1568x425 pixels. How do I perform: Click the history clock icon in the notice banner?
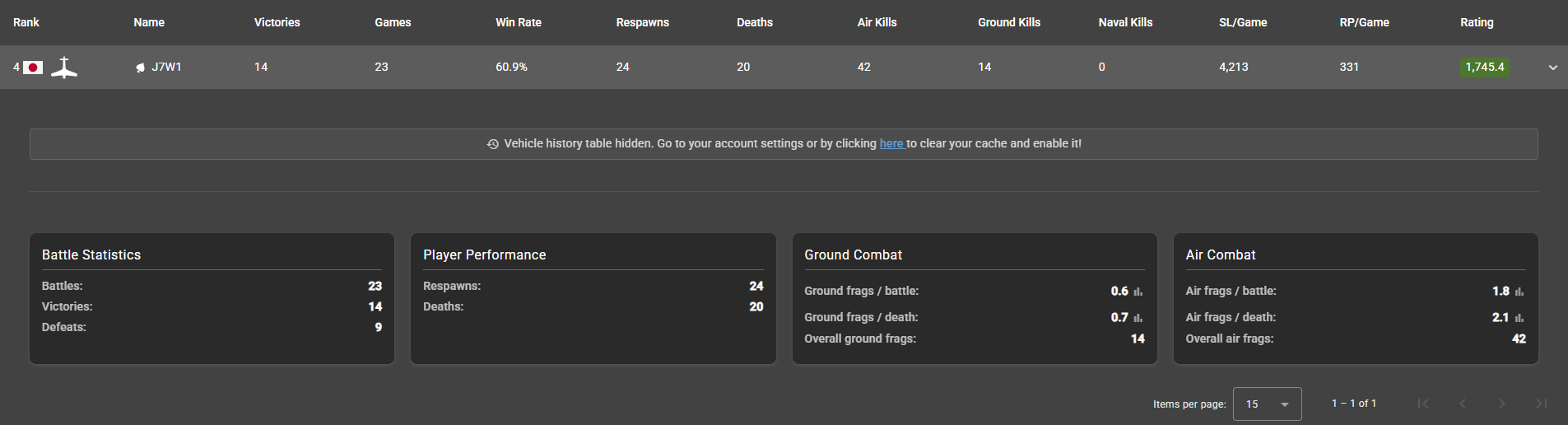pos(492,144)
